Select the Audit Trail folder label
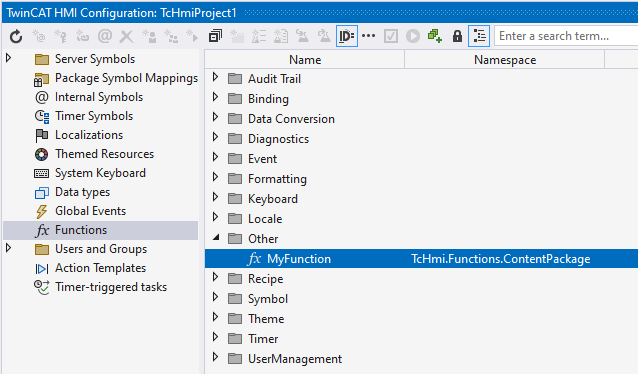This screenshot has height=374, width=638. pos(274,79)
